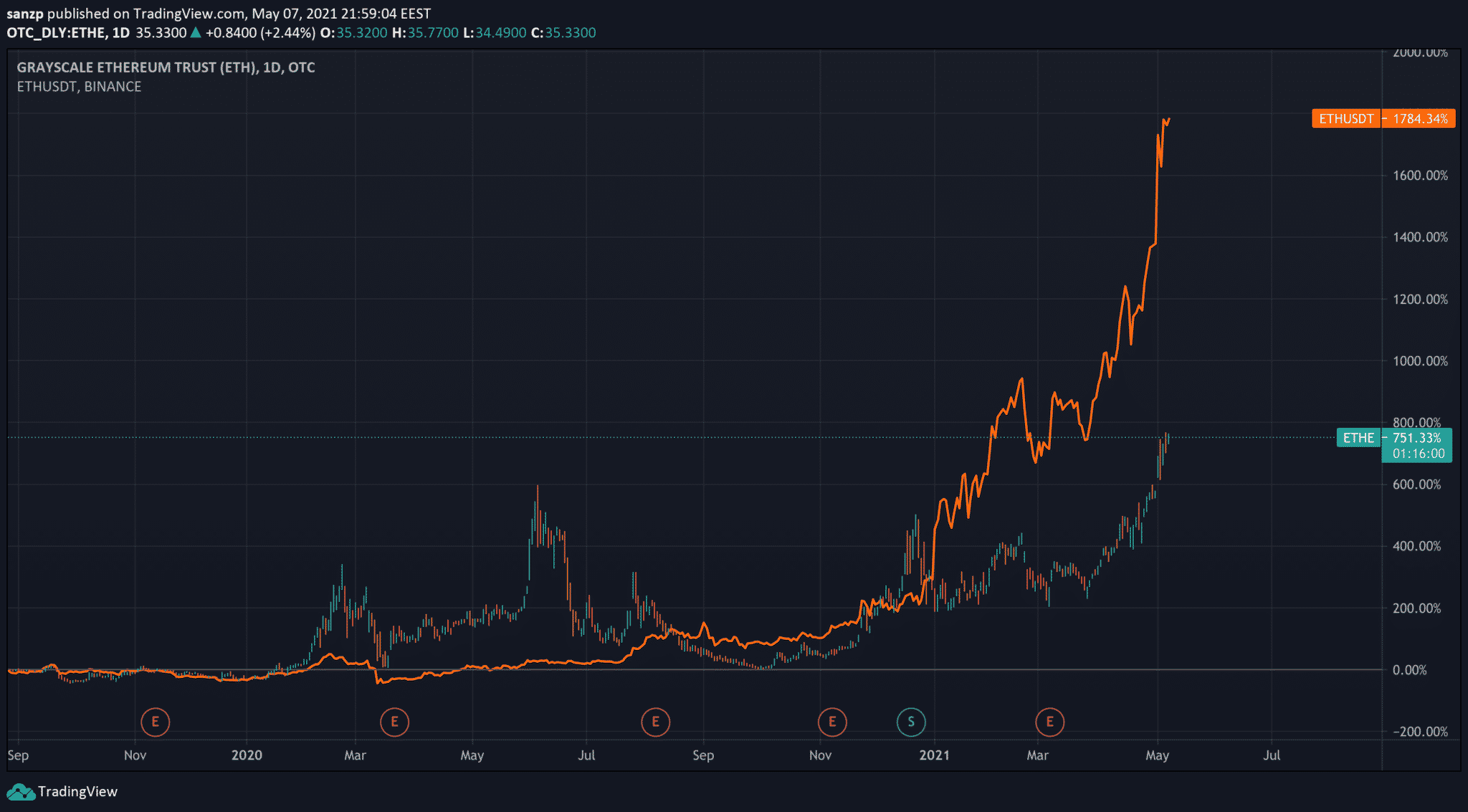Click the -200.00% price axis label
The width and height of the screenshot is (1468, 812).
pyautogui.click(x=1420, y=732)
